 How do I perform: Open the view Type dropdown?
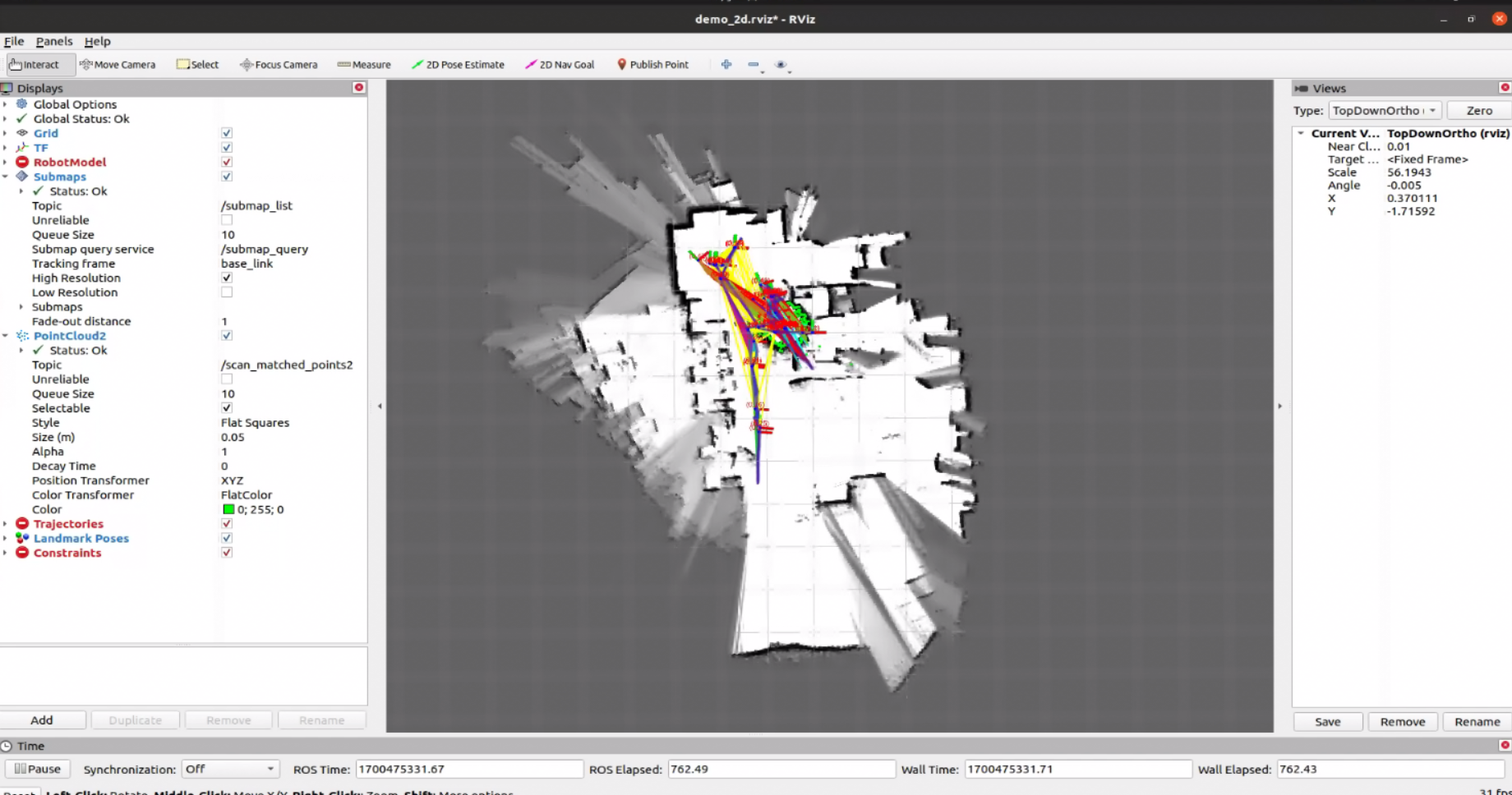[x=1385, y=111]
